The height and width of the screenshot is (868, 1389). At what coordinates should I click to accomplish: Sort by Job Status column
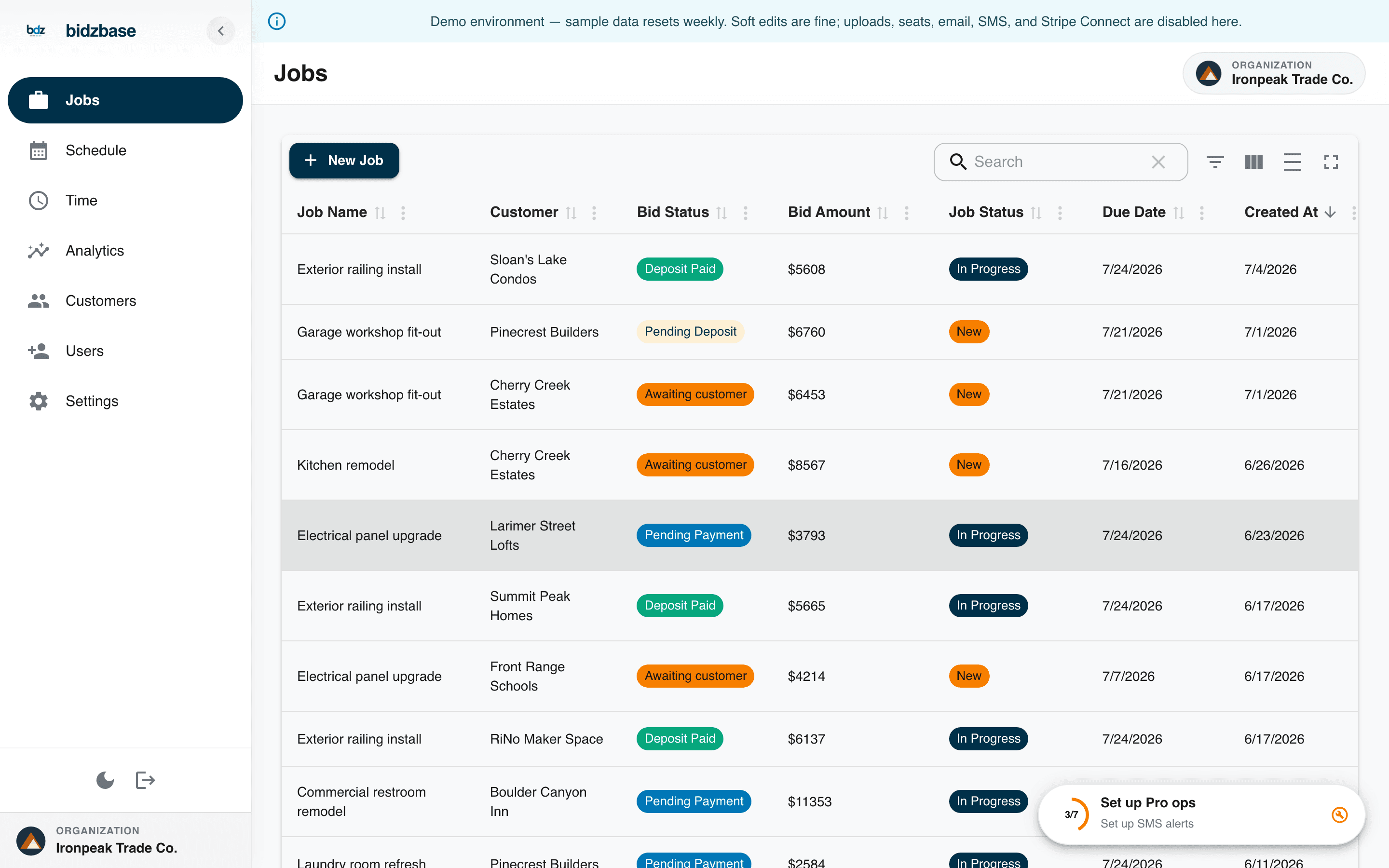point(1036,213)
